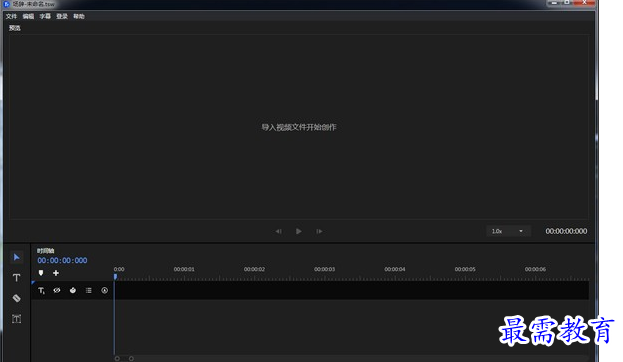Select the text box frame tool

(16, 319)
